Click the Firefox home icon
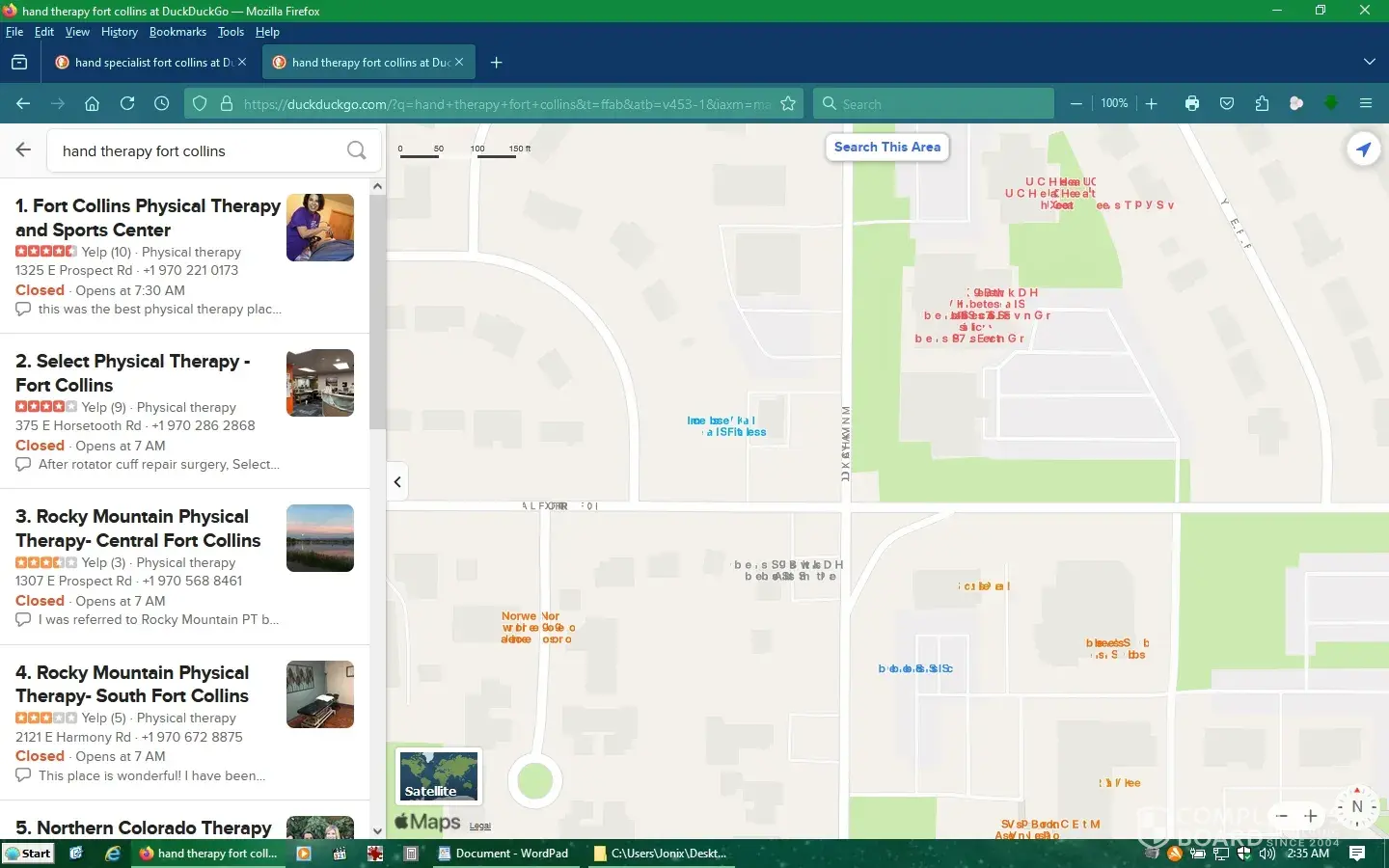The width and height of the screenshot is (1389, 868). coord(93,103)
